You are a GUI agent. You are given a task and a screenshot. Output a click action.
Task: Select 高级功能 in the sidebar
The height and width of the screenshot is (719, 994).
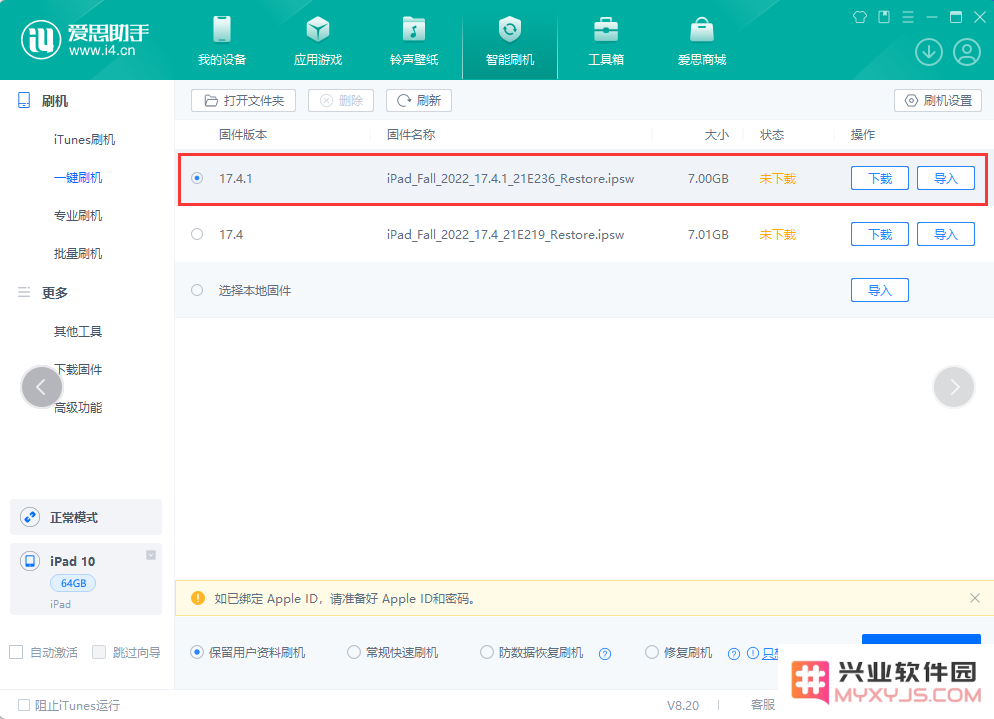click(x=78, y=408)
